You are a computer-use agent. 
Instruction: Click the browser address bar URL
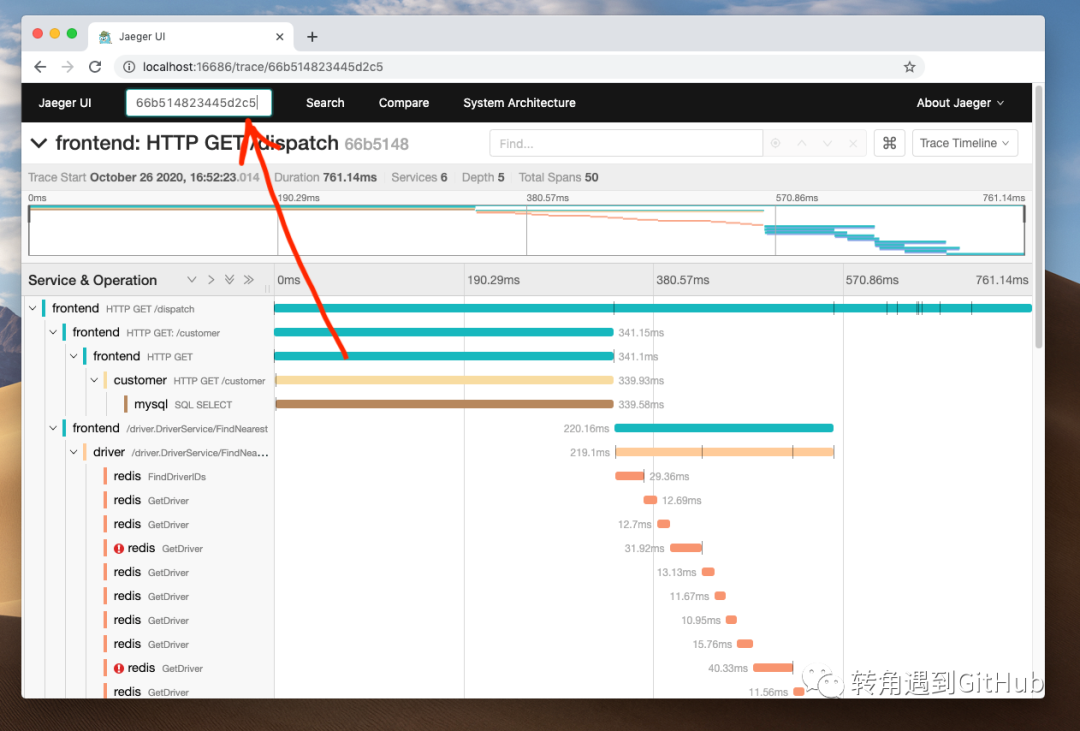pos(262,67)
